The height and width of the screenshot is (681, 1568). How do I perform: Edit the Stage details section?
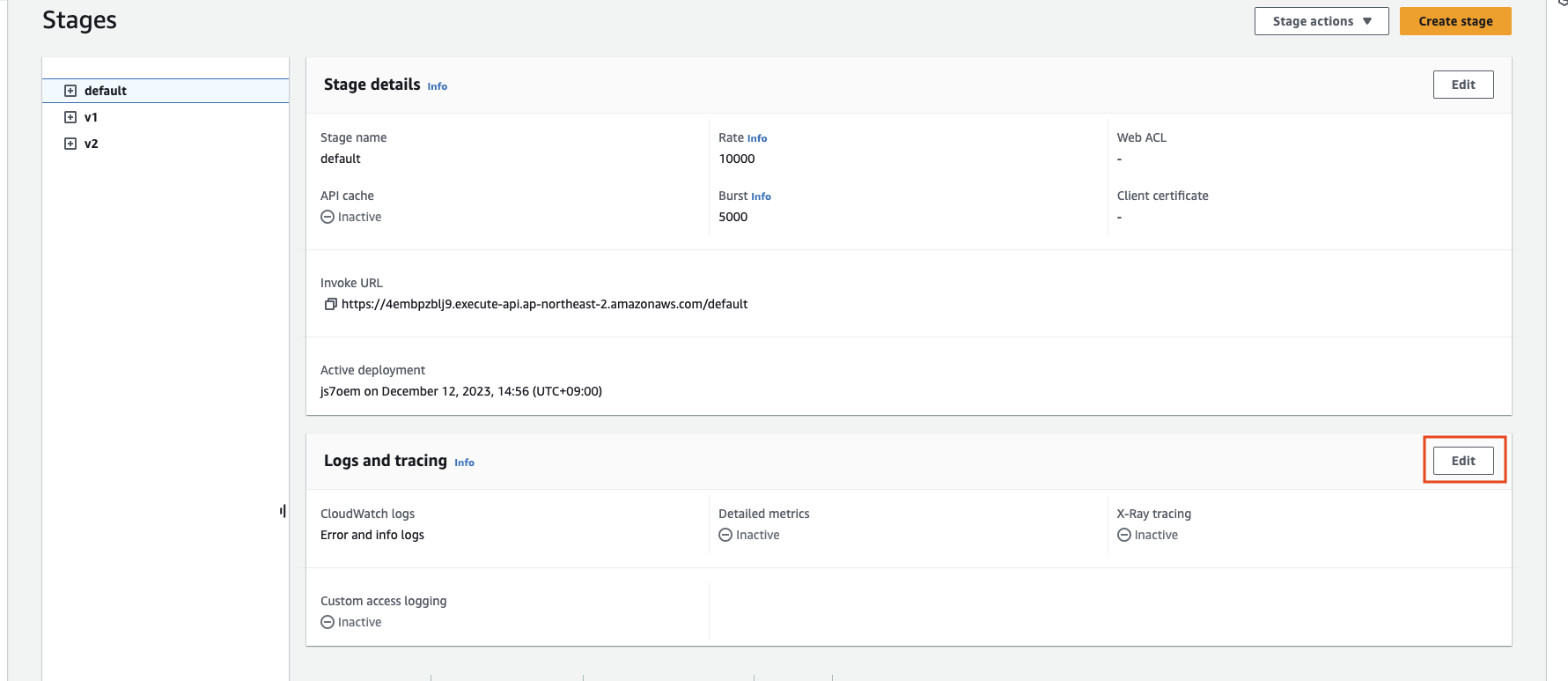coord(1462,85)
